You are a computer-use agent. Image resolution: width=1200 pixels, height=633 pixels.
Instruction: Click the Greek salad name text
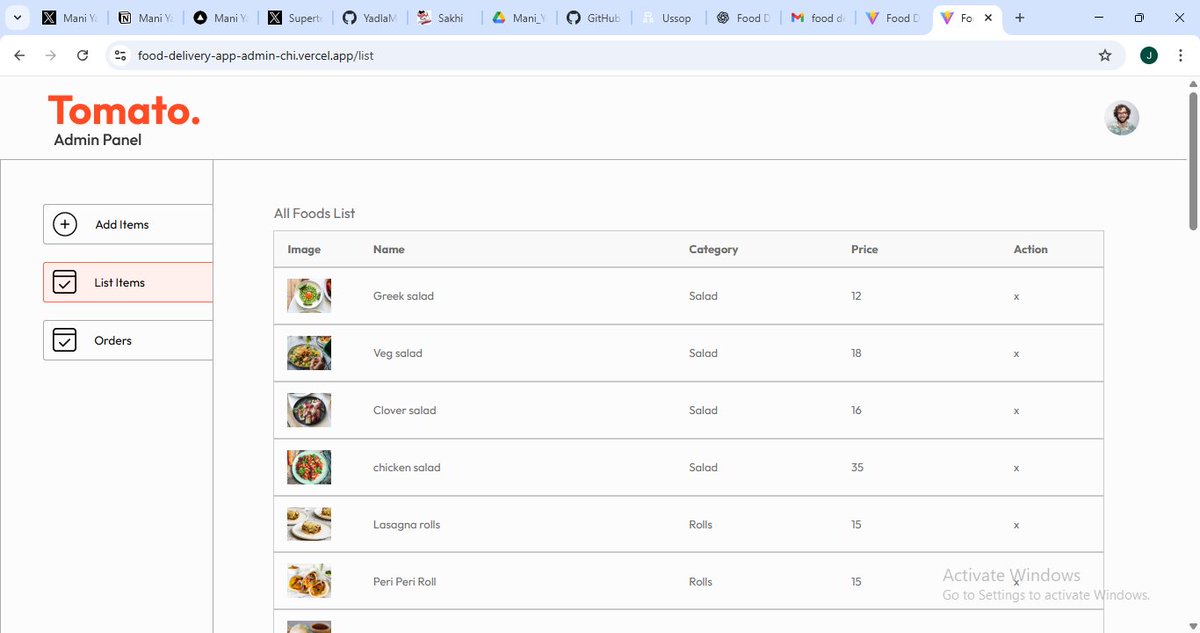(x=403, y=296)
